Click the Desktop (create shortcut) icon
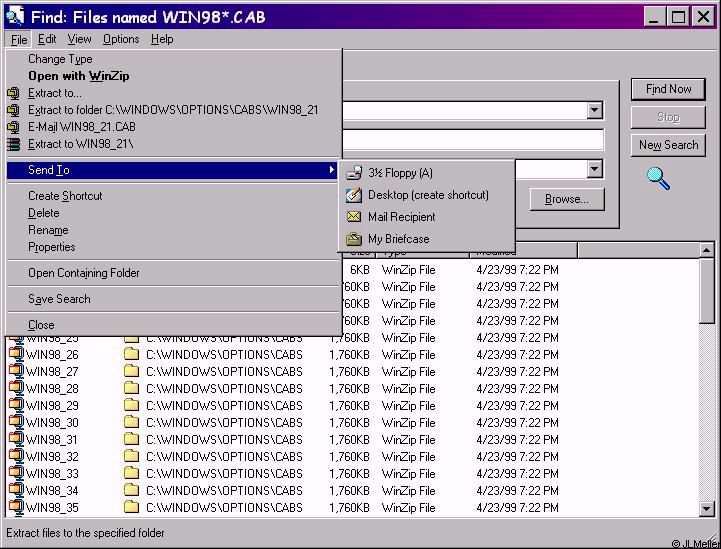The image size is (721, 549). tap(354, 195)
